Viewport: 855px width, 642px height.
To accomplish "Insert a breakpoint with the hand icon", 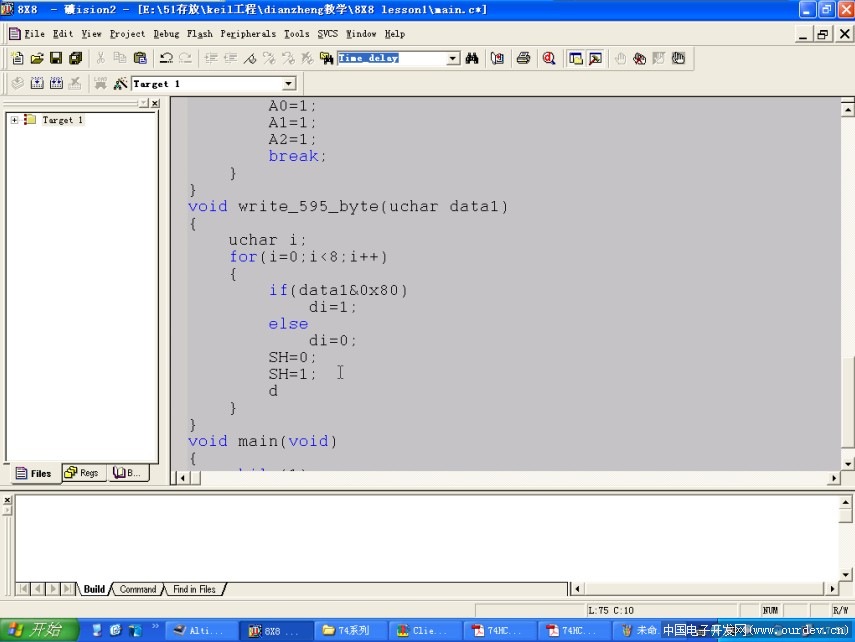I will point(621,58).
